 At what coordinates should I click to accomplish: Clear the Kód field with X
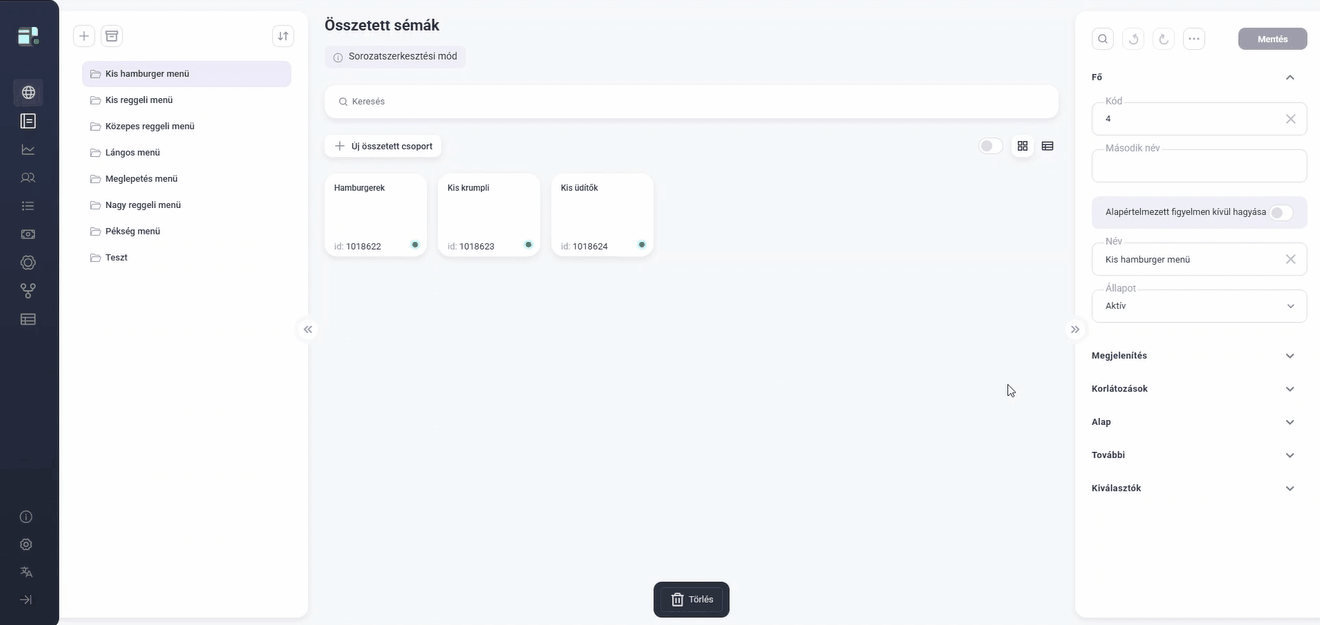[x=1290, y=119]
